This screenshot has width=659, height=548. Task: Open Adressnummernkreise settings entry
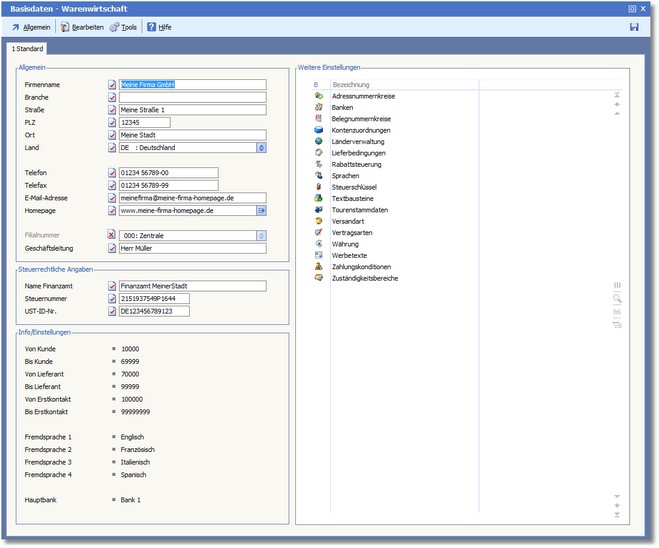click(364, 95)
